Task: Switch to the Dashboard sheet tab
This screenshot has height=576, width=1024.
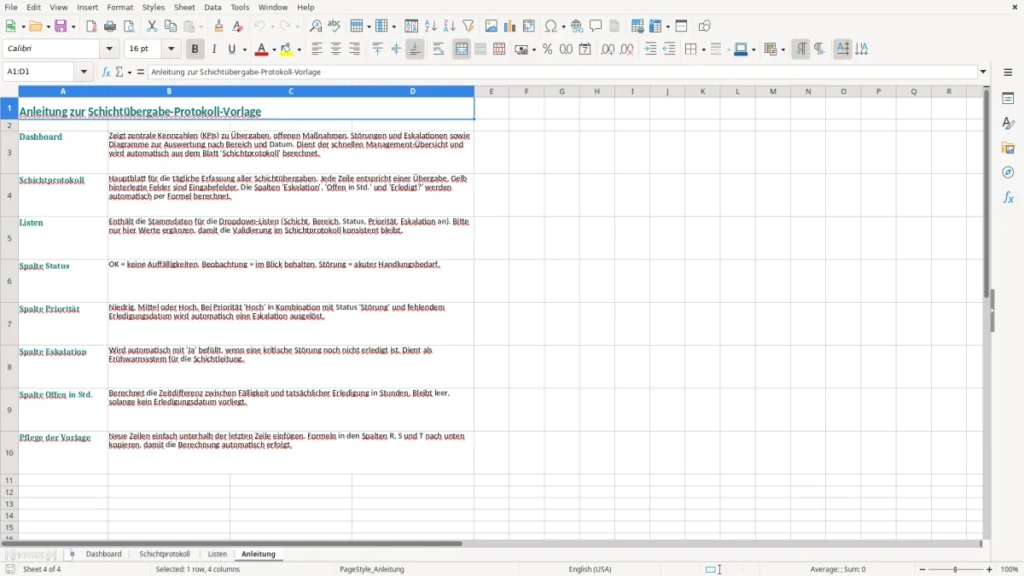Action: pyautogui.click(x=104, y=554)
